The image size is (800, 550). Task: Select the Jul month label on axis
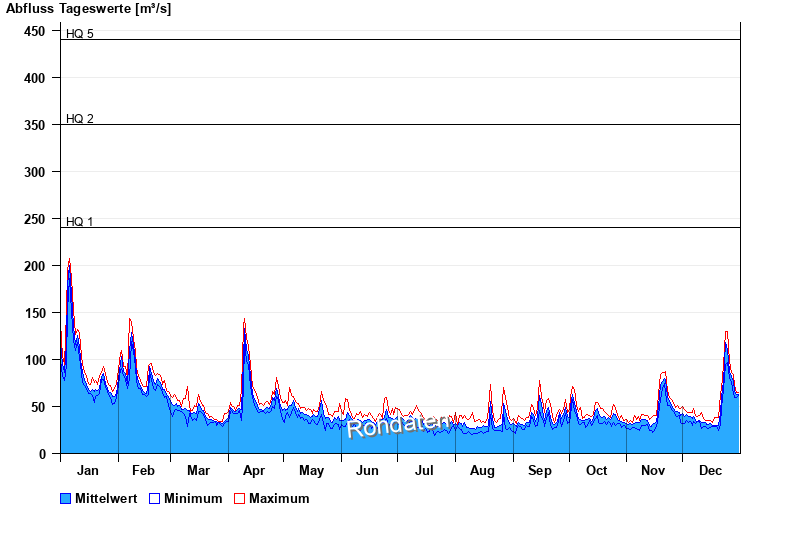point(425,471)
